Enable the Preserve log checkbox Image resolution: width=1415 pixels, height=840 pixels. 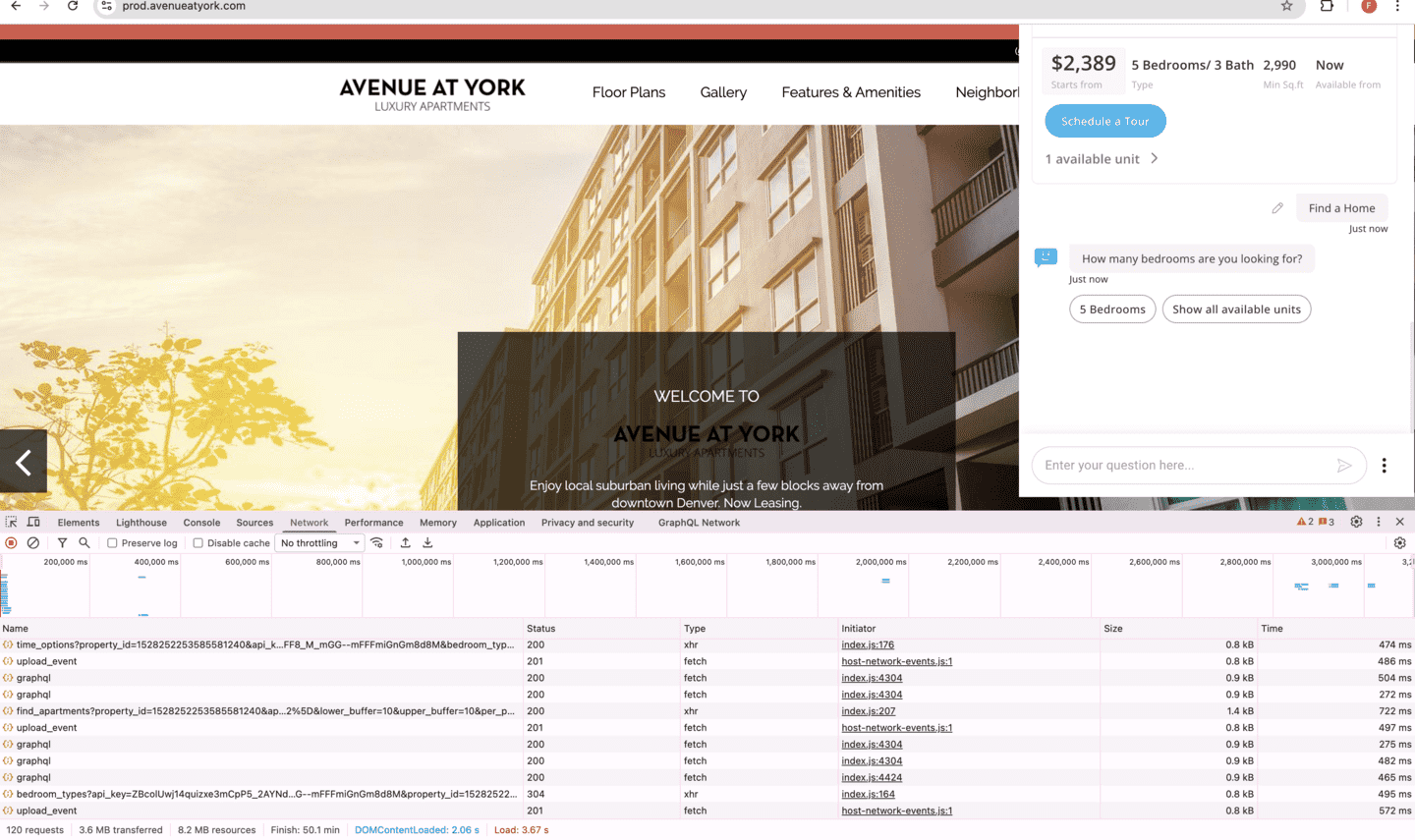pyautogui.click(x=113, y=543)
